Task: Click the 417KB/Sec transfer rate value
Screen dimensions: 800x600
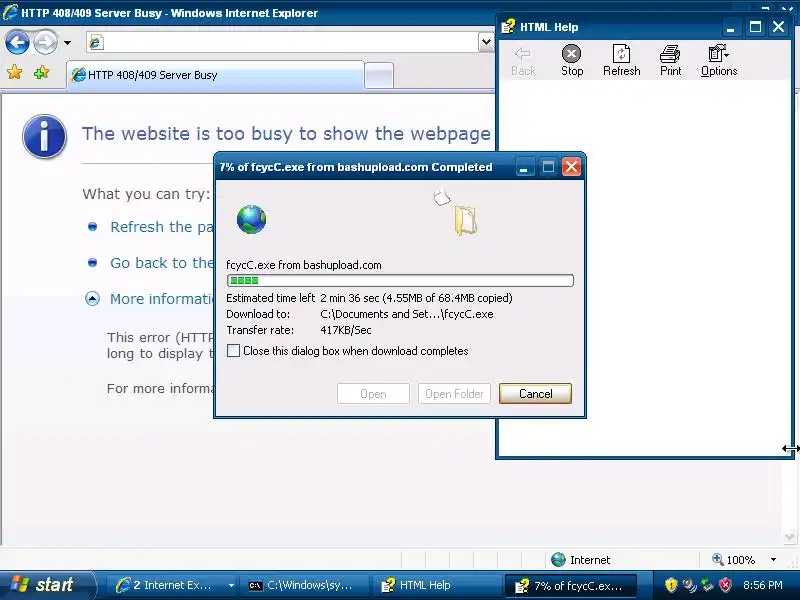Action: (346, 330)
